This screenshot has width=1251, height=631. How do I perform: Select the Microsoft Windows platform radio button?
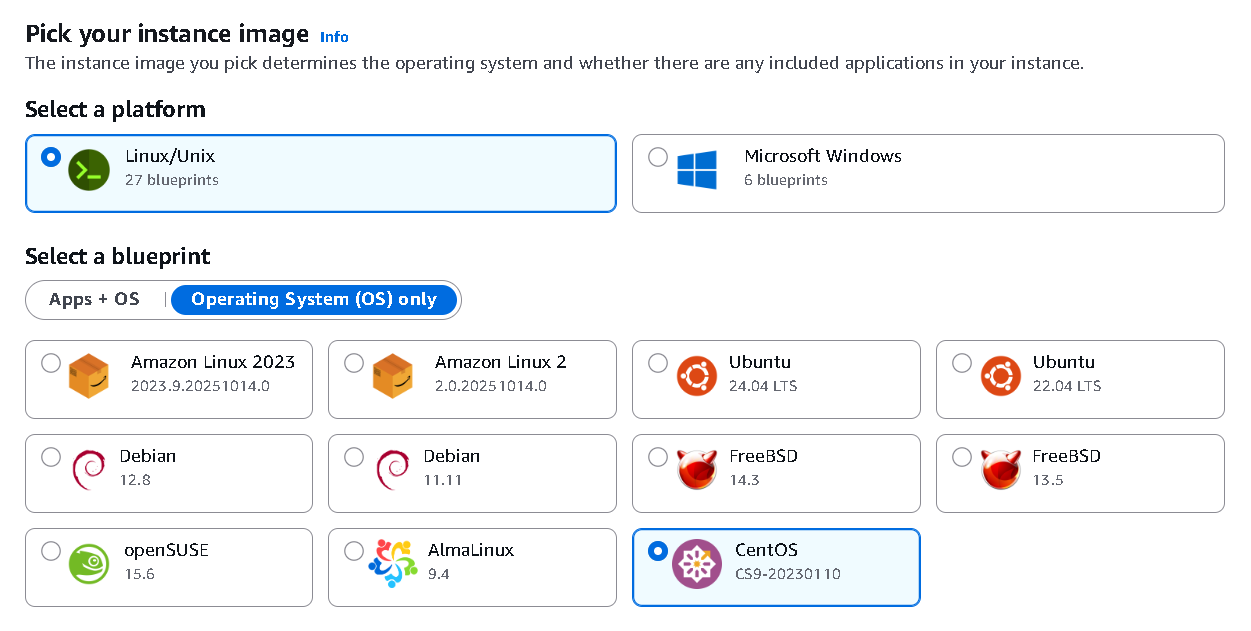point(658,157)
